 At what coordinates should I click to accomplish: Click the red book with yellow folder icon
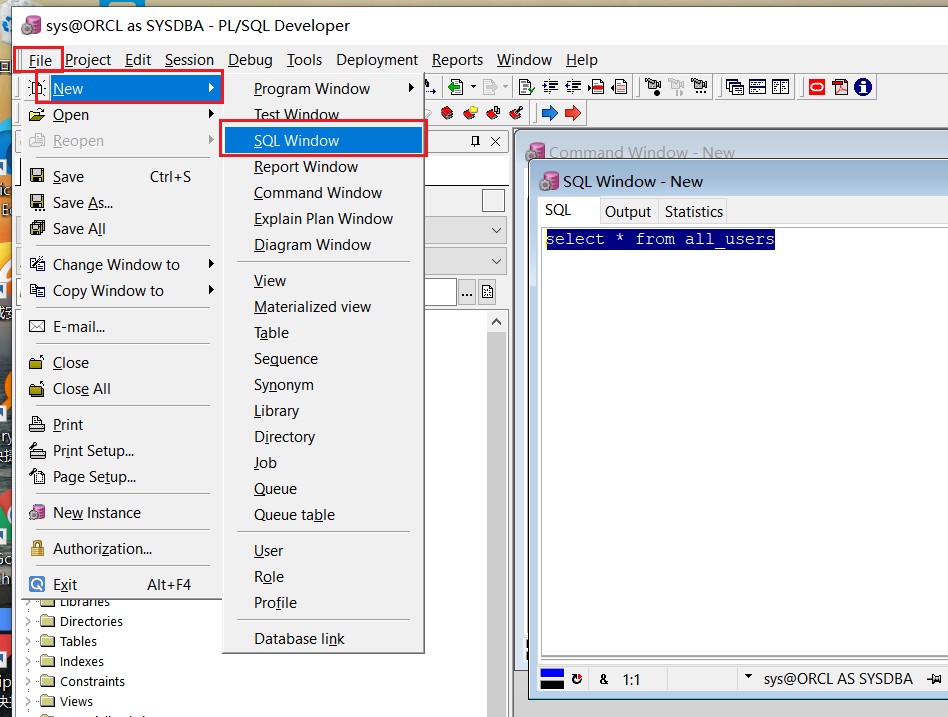[x=470, y=113]
